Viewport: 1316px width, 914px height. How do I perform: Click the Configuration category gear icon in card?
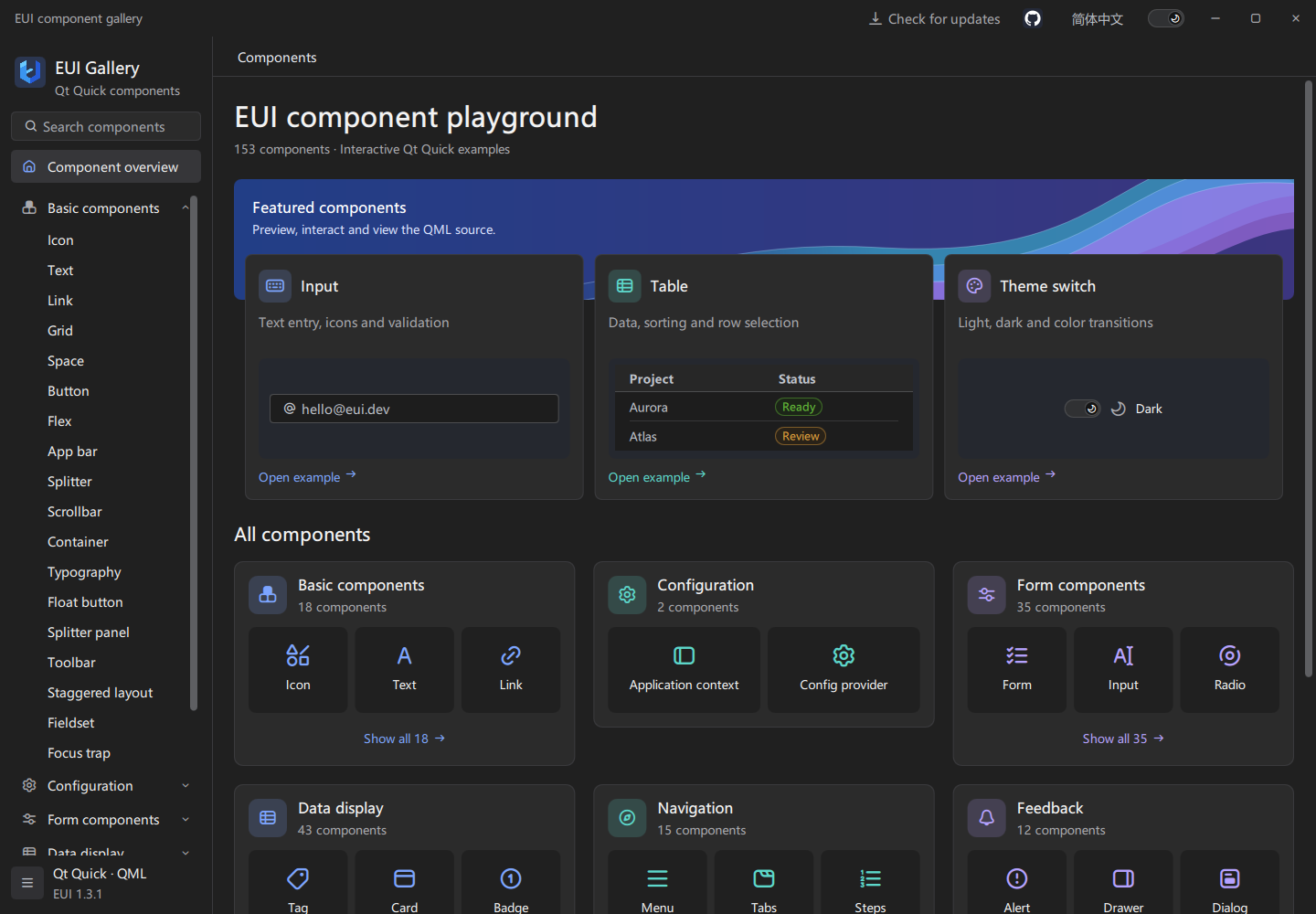627,595
